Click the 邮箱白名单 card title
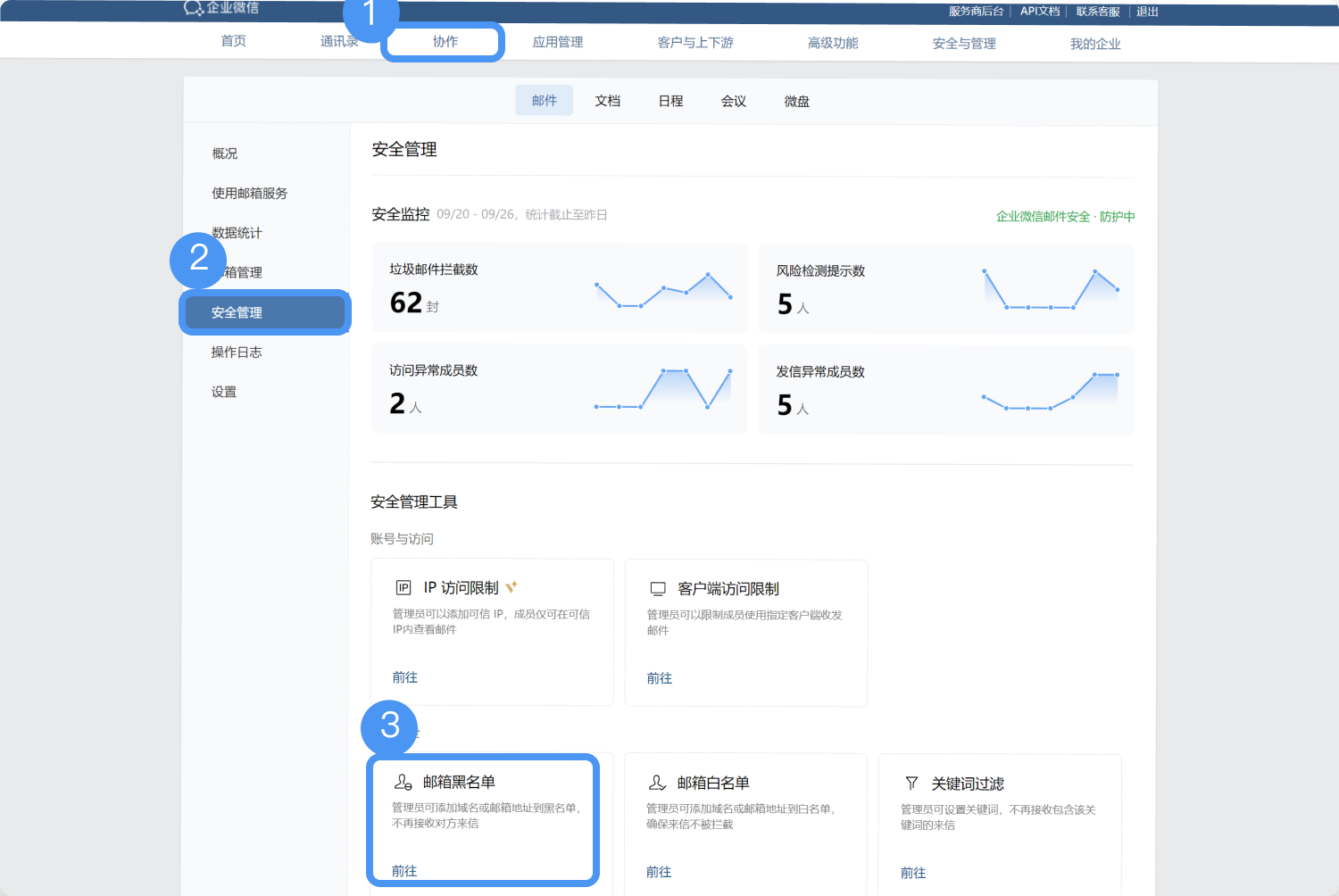Image resolution: width=1339 pixels, height=896 pixels. (713, 783)
